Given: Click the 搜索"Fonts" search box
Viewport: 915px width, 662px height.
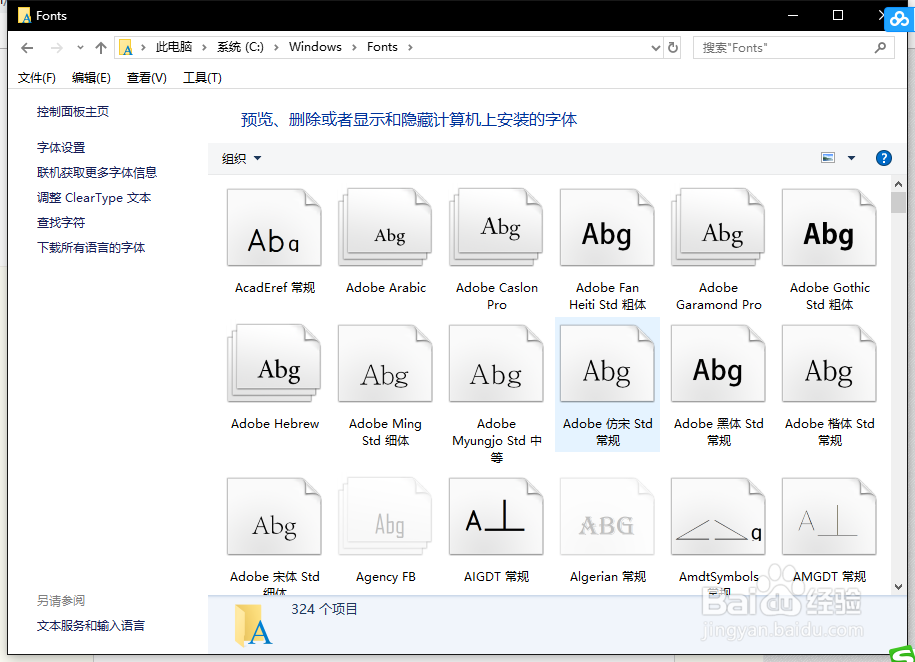Looking at the screenshot, I should coord(793,47).
